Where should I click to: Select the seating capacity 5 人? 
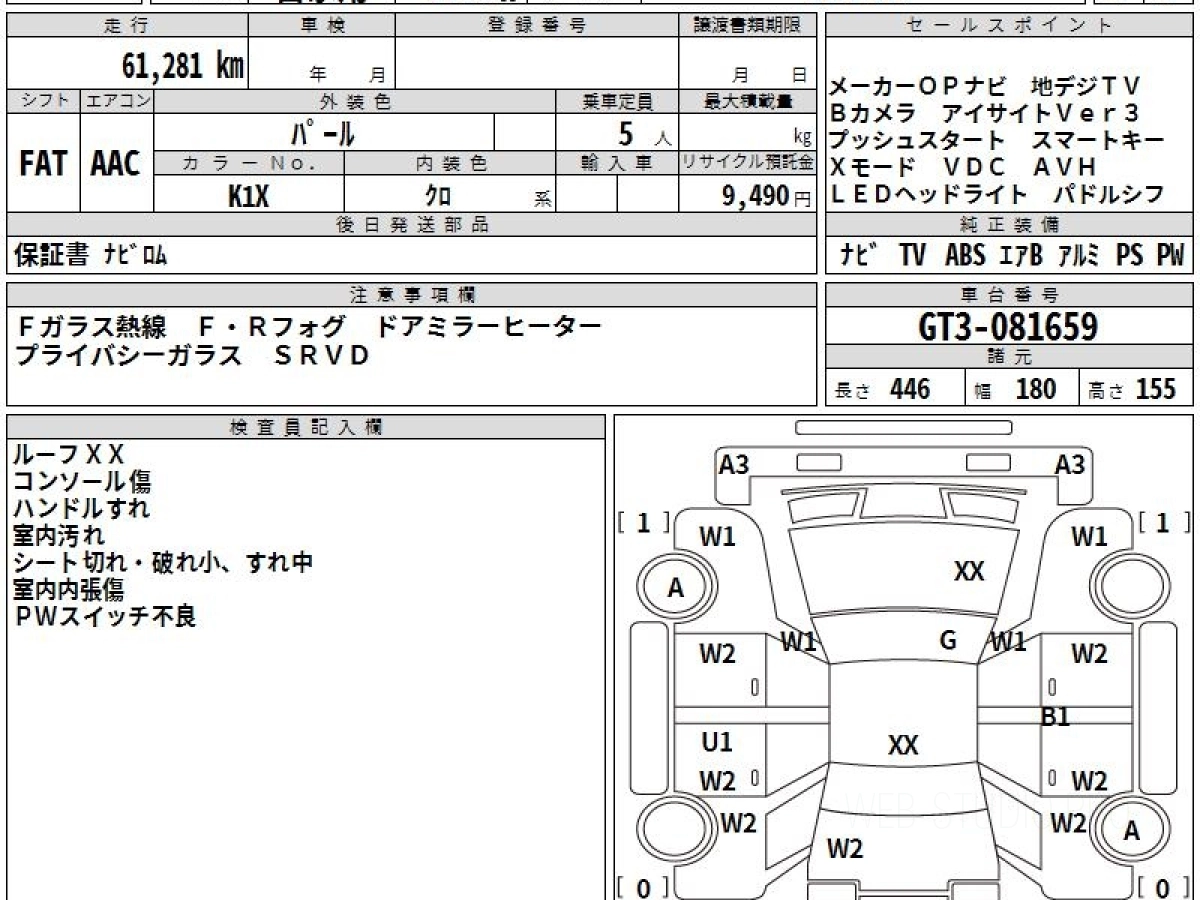pos(644,132)
